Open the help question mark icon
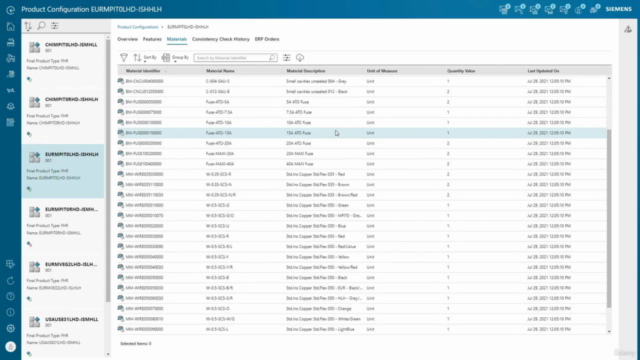The height and width of the screenshot is (360, 640). pyautogui.click(x=11, y=296)
